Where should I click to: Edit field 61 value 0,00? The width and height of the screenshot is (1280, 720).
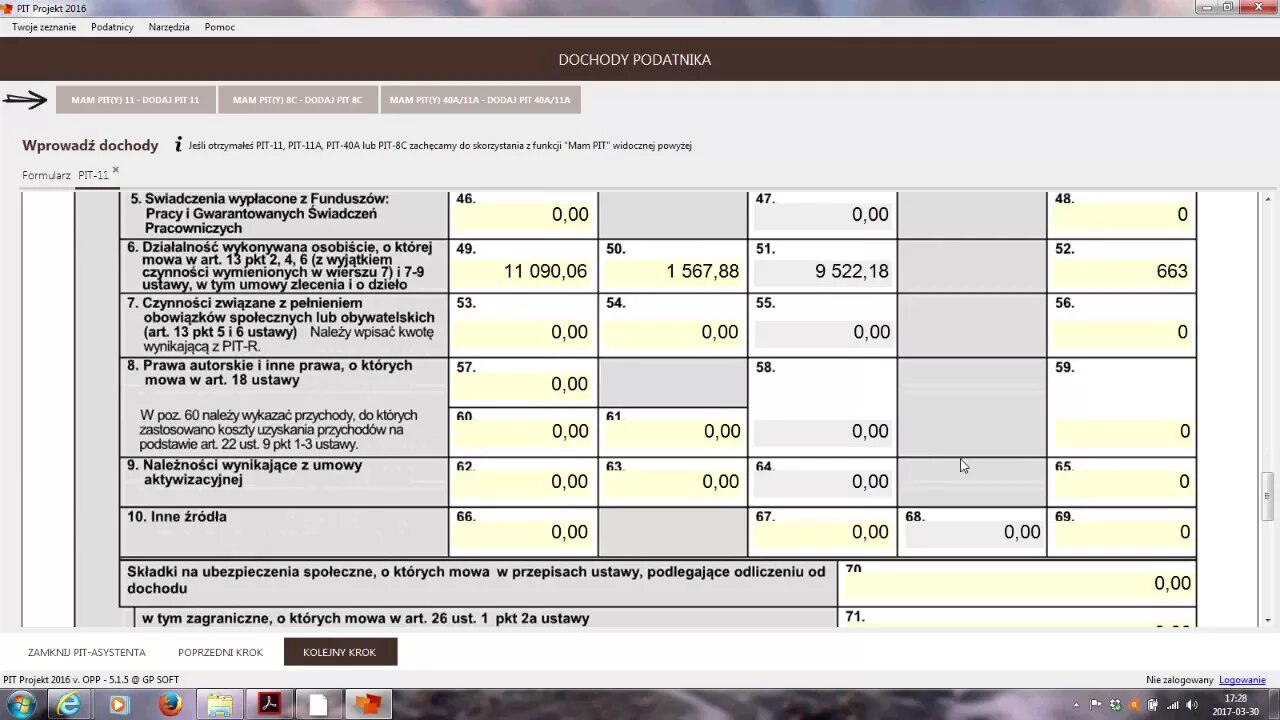(x=673, y=431)
